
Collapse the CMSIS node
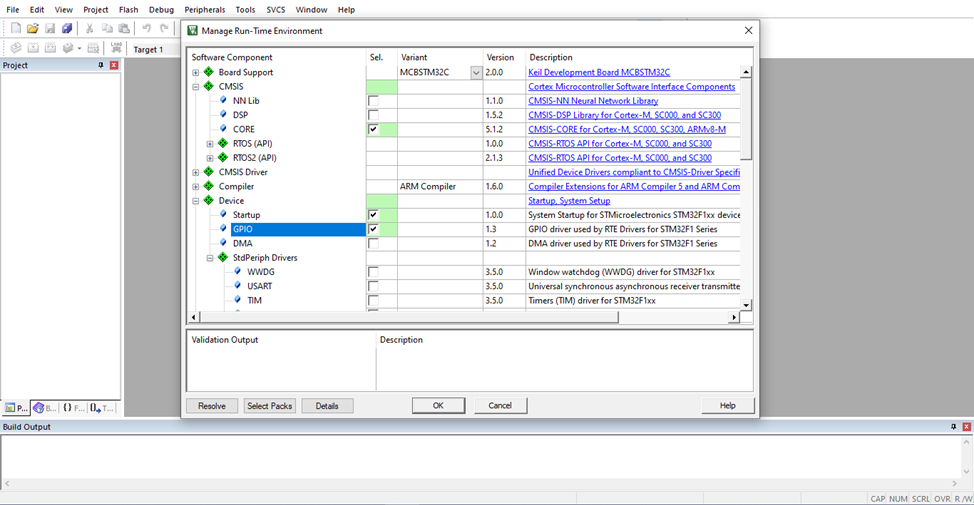pyautogui.click(x=196, y=87)
